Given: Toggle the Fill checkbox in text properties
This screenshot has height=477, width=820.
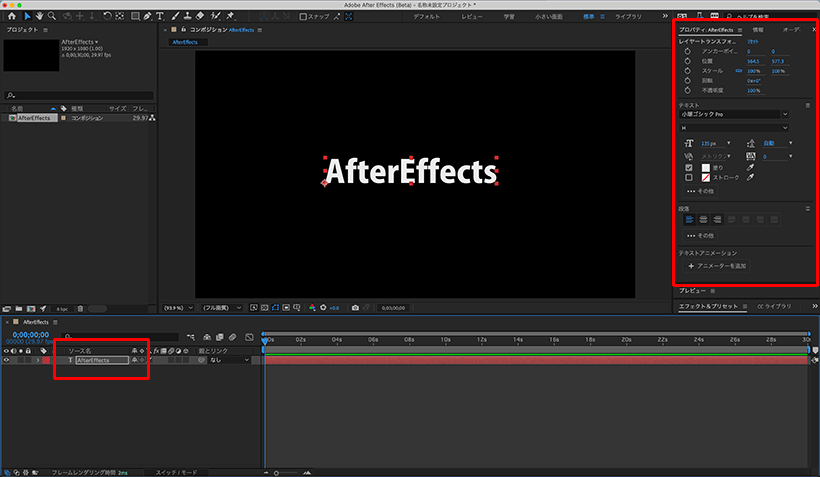Looking at the screenshot, I should click(689, 168).
